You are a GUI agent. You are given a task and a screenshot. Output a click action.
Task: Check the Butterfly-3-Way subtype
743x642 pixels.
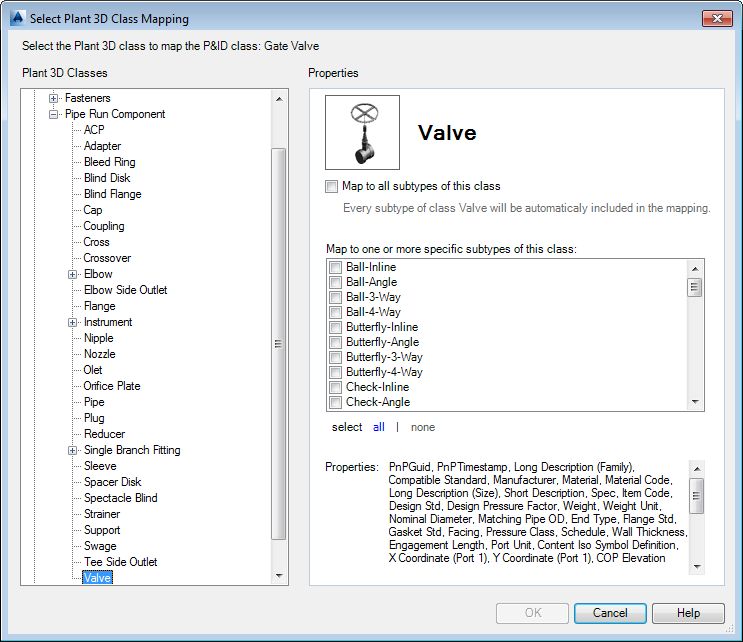(x=335, y=357)
